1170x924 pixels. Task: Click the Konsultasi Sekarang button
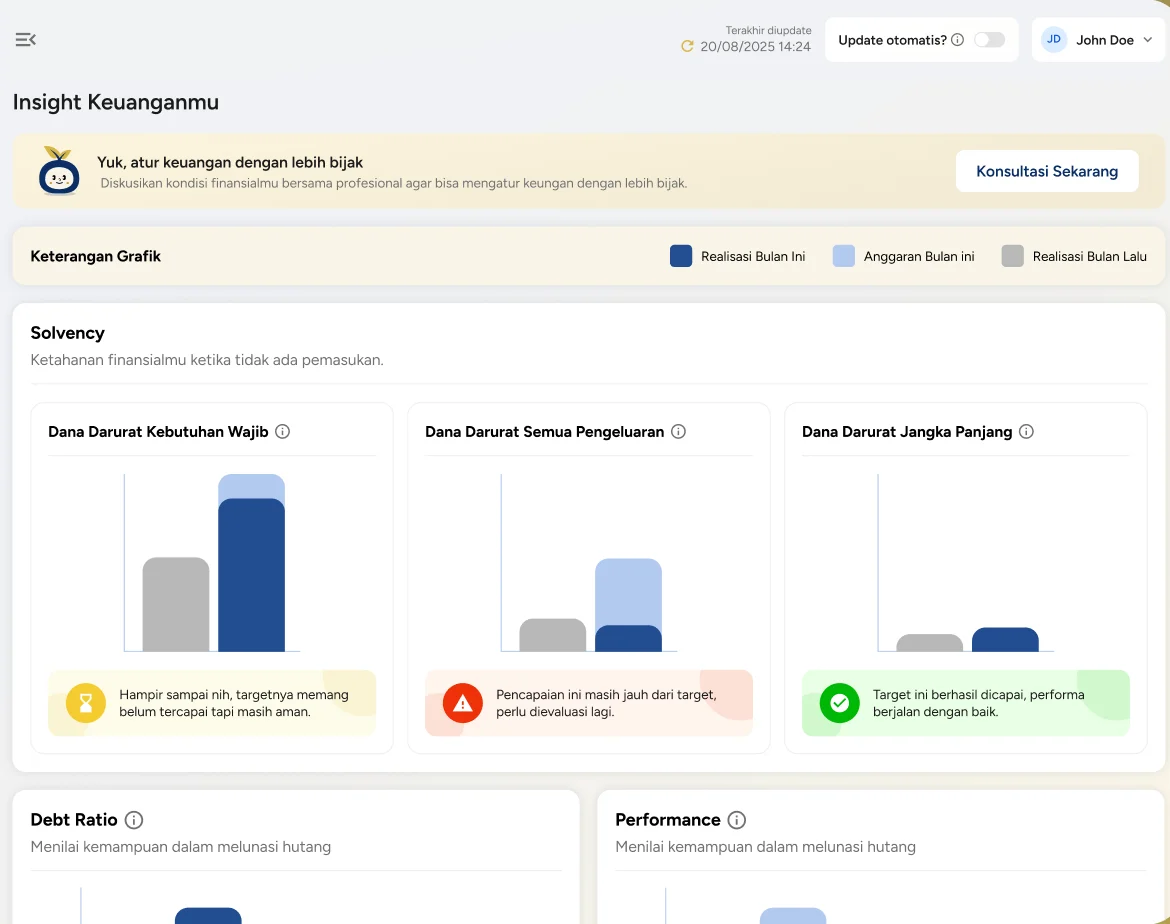(1047, 171)
